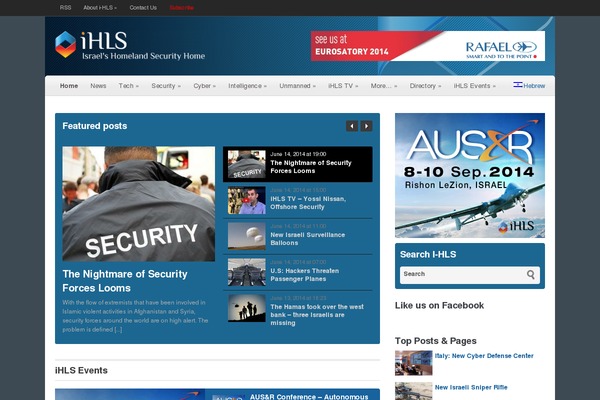This screenshot has height=400, width=600.
Task: Select the active Nightmare of Security list item
Action: pos(298,164)
